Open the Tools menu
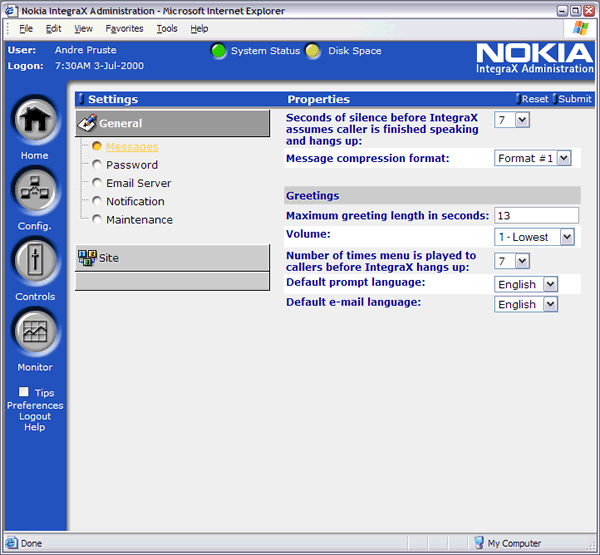 (167, 29)
